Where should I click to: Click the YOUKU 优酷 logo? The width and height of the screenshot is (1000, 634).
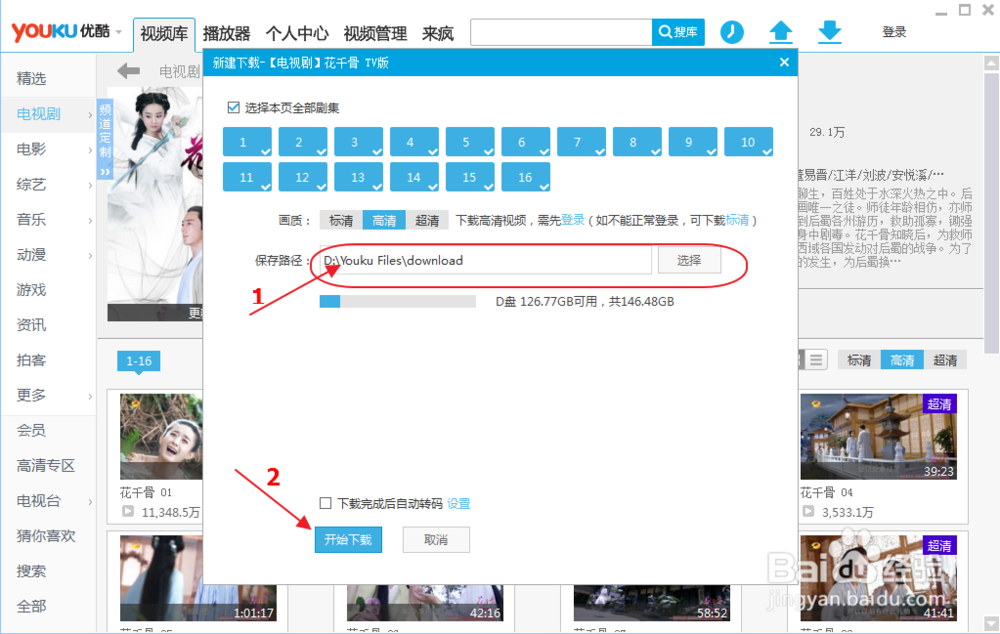tap(60, 31)
